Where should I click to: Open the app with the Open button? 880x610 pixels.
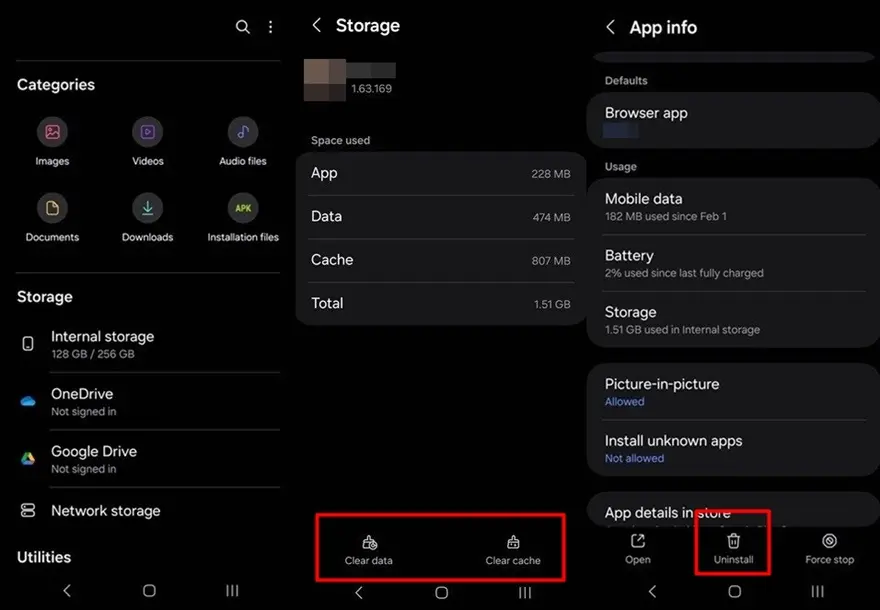(x=637, y=547)
